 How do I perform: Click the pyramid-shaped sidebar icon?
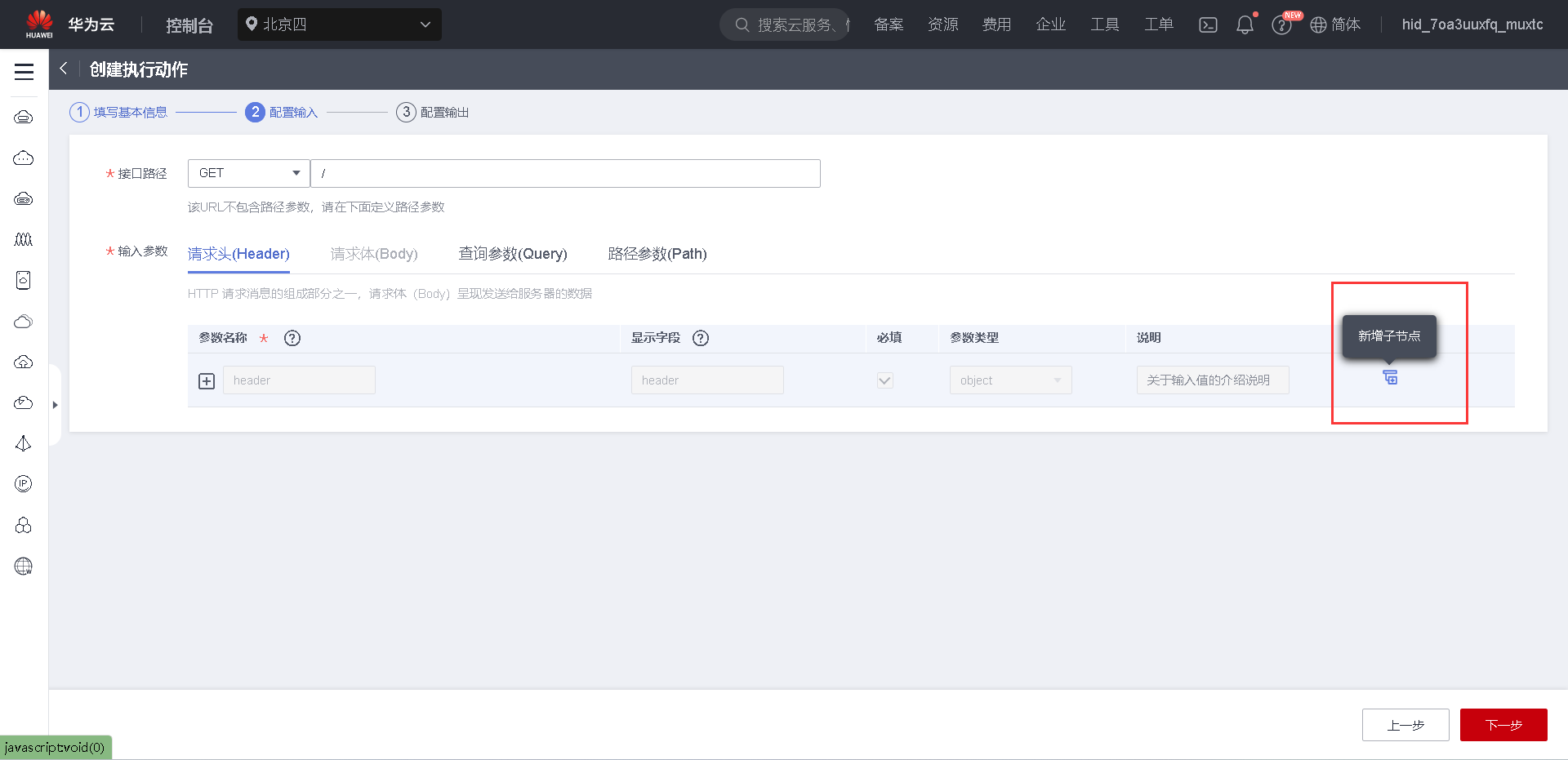coord(24,443)
